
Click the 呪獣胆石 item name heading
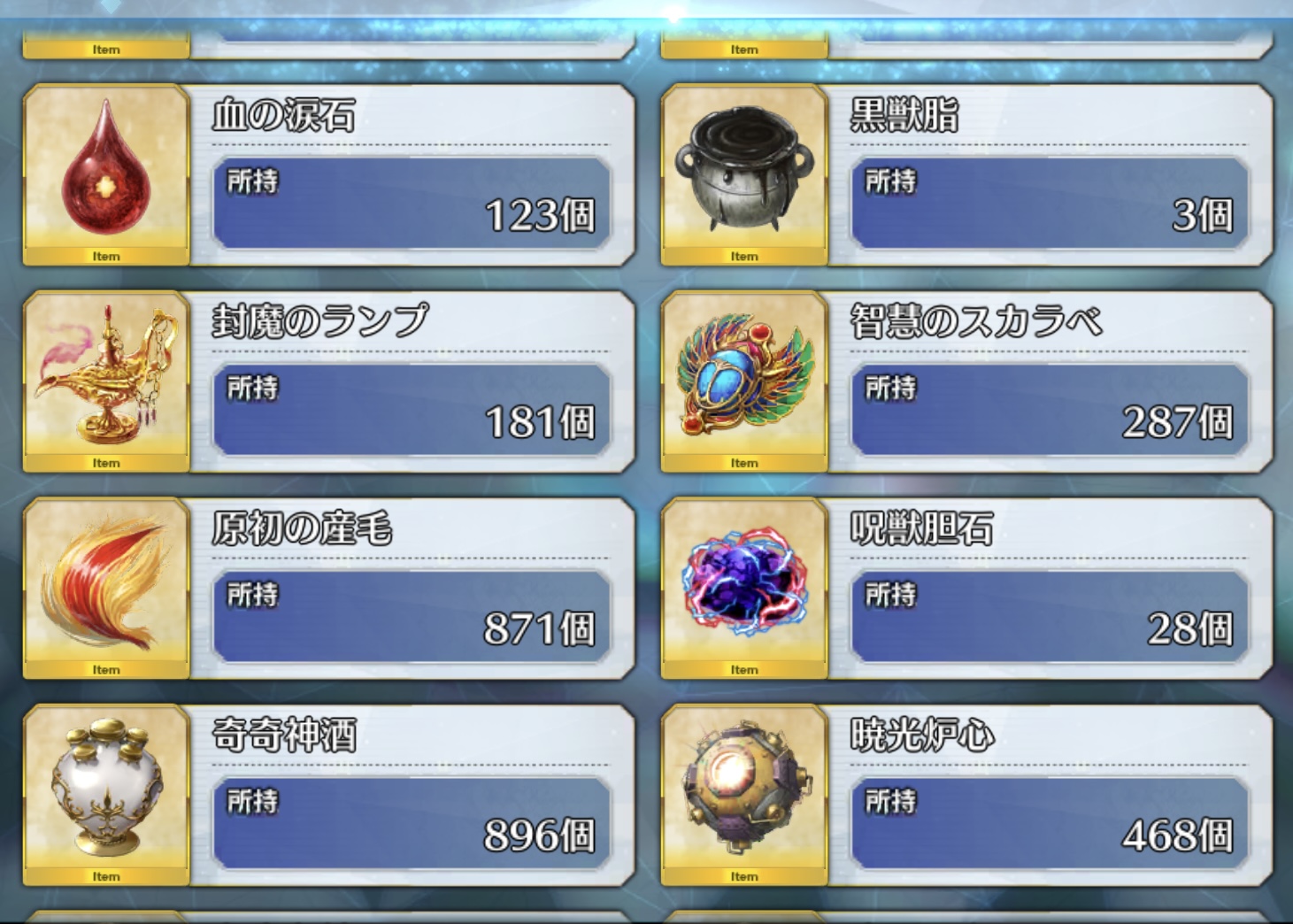point(921,528)
